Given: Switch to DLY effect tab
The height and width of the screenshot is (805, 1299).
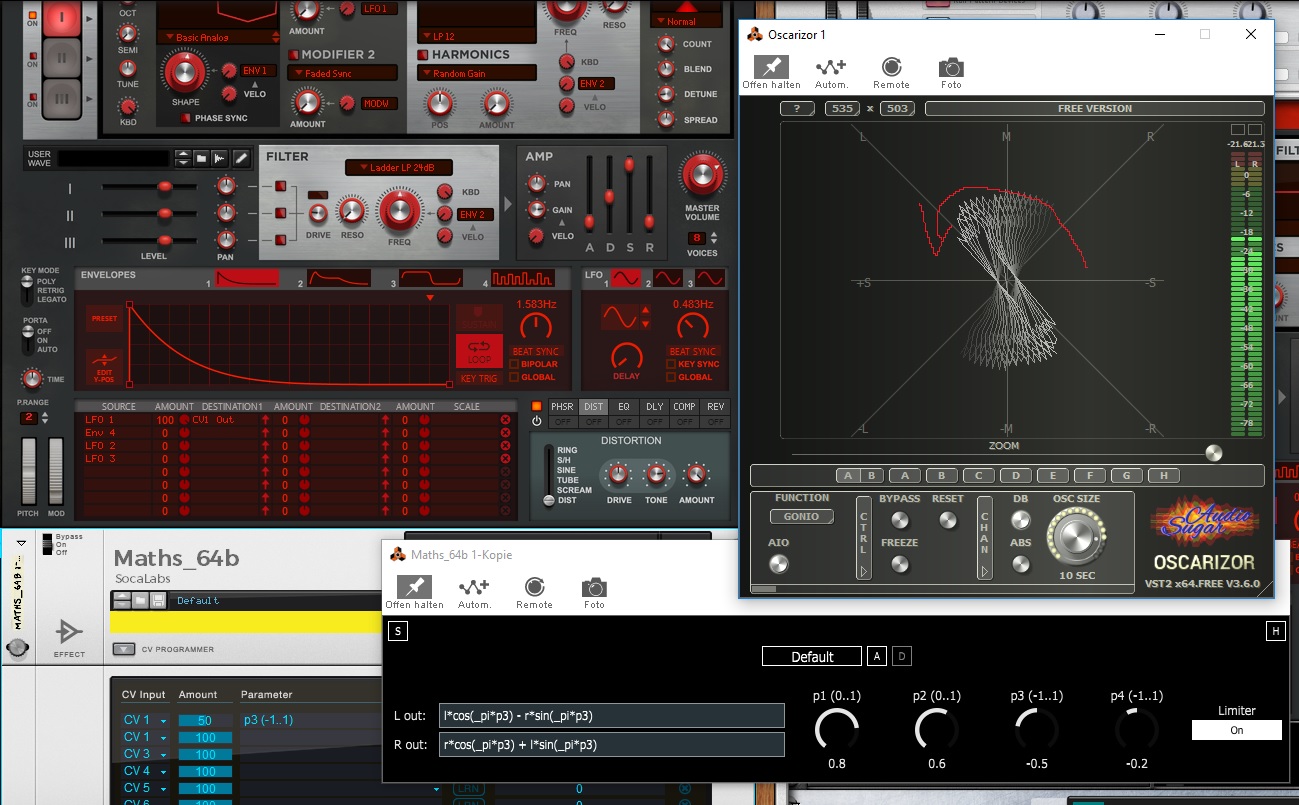Looking at the screenshot, I should (x=654, y=407).
